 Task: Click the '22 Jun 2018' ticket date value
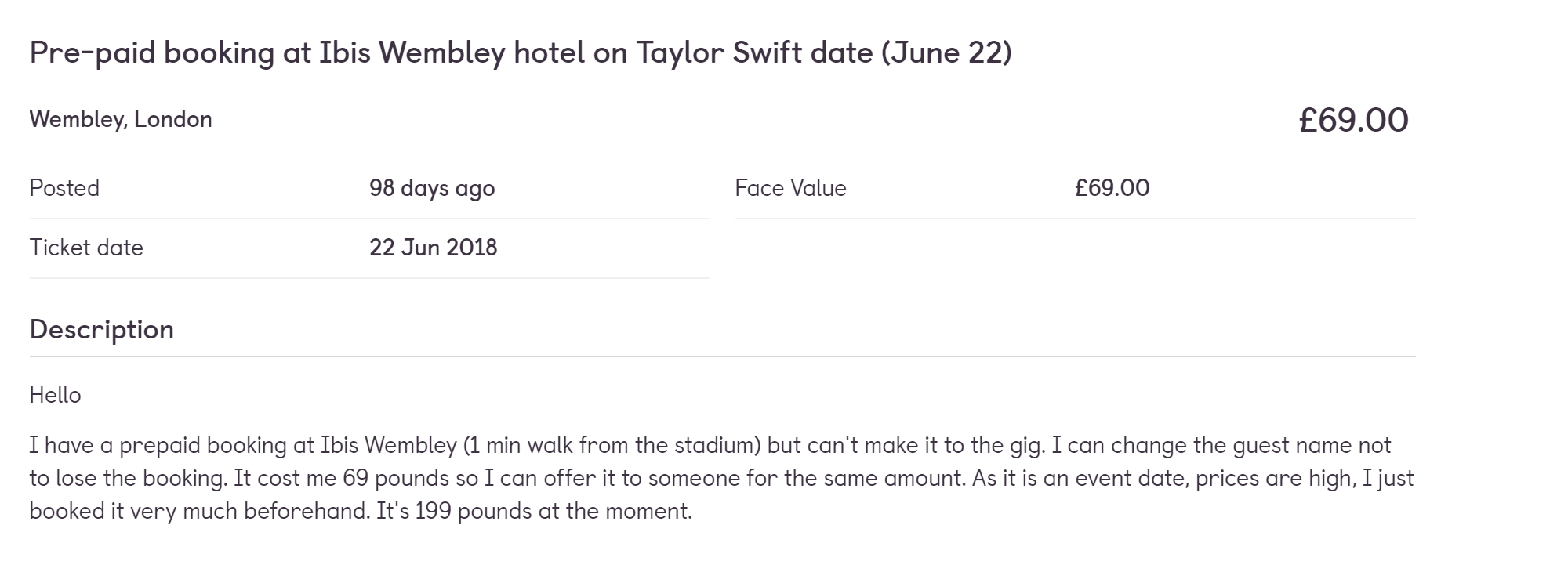pos(433,248)
